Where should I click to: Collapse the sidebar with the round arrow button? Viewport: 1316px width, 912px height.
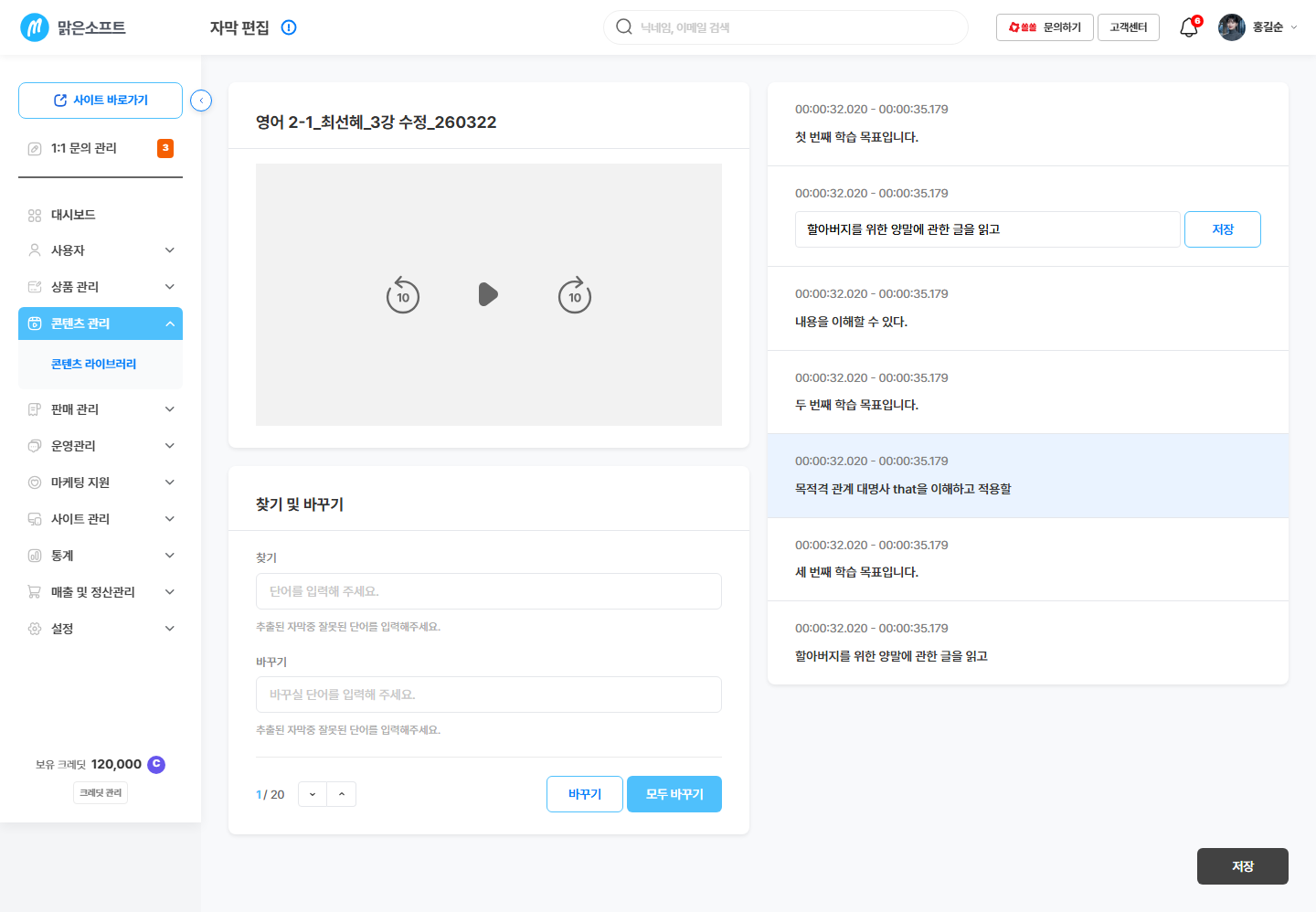(x=201, y=101)
